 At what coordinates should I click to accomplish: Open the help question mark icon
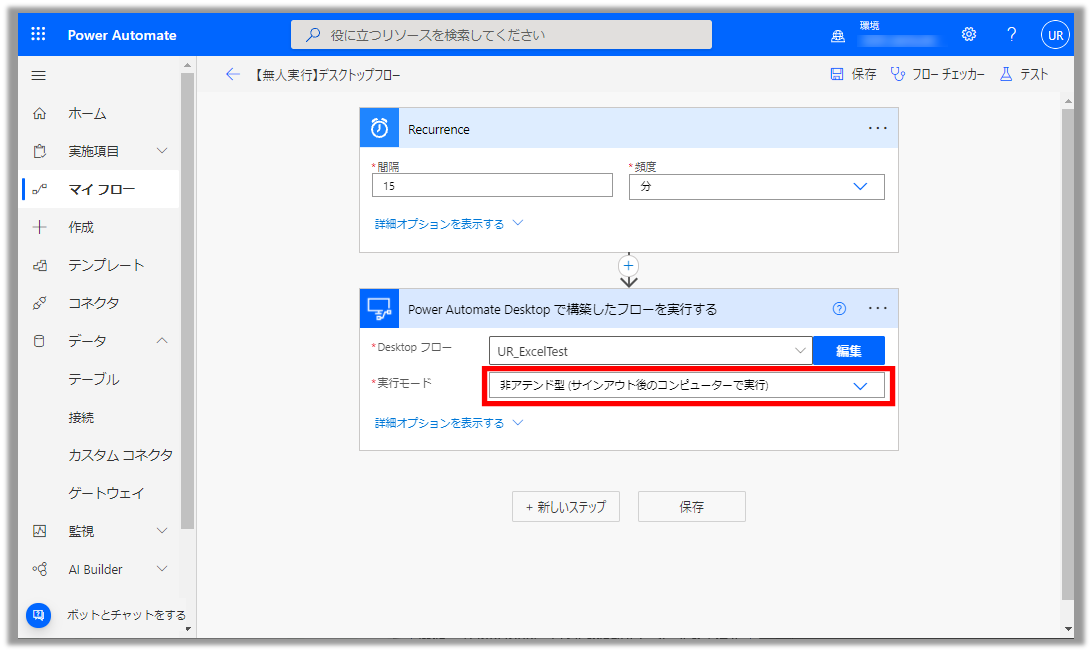pyautogui.click(x=1011, y=34)
